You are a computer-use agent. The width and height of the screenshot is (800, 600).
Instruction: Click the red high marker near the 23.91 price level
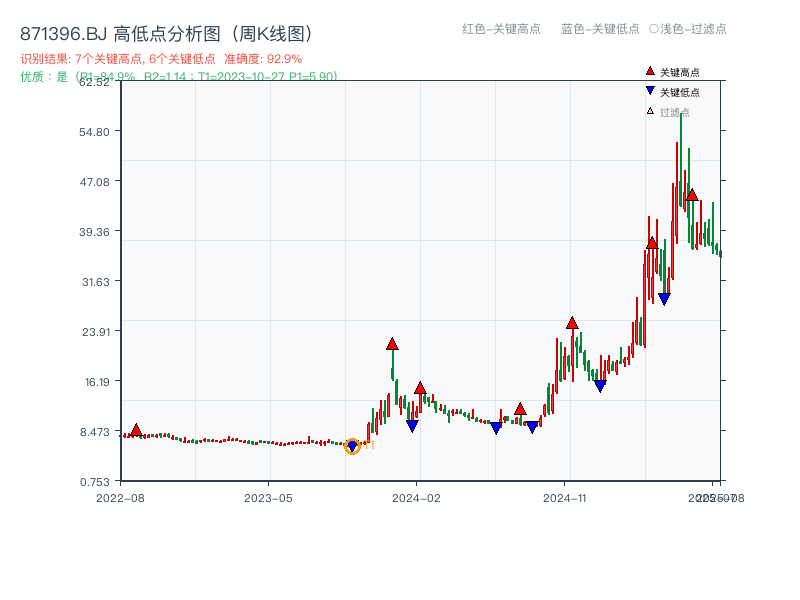(571, 322)
